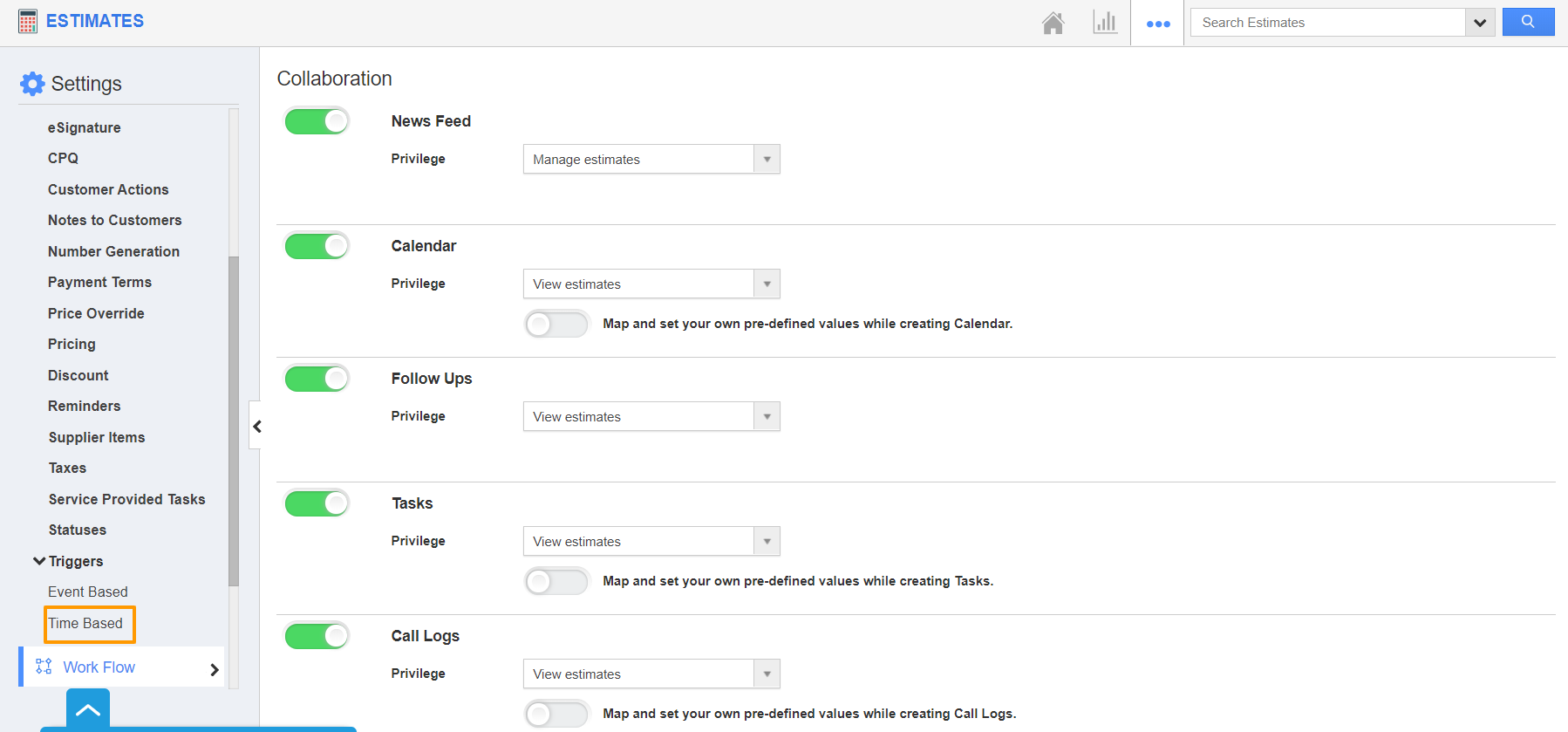Click the ESTIMATES app title
Viewport: 1568px width, 732px height.
(x=95, y=21)
